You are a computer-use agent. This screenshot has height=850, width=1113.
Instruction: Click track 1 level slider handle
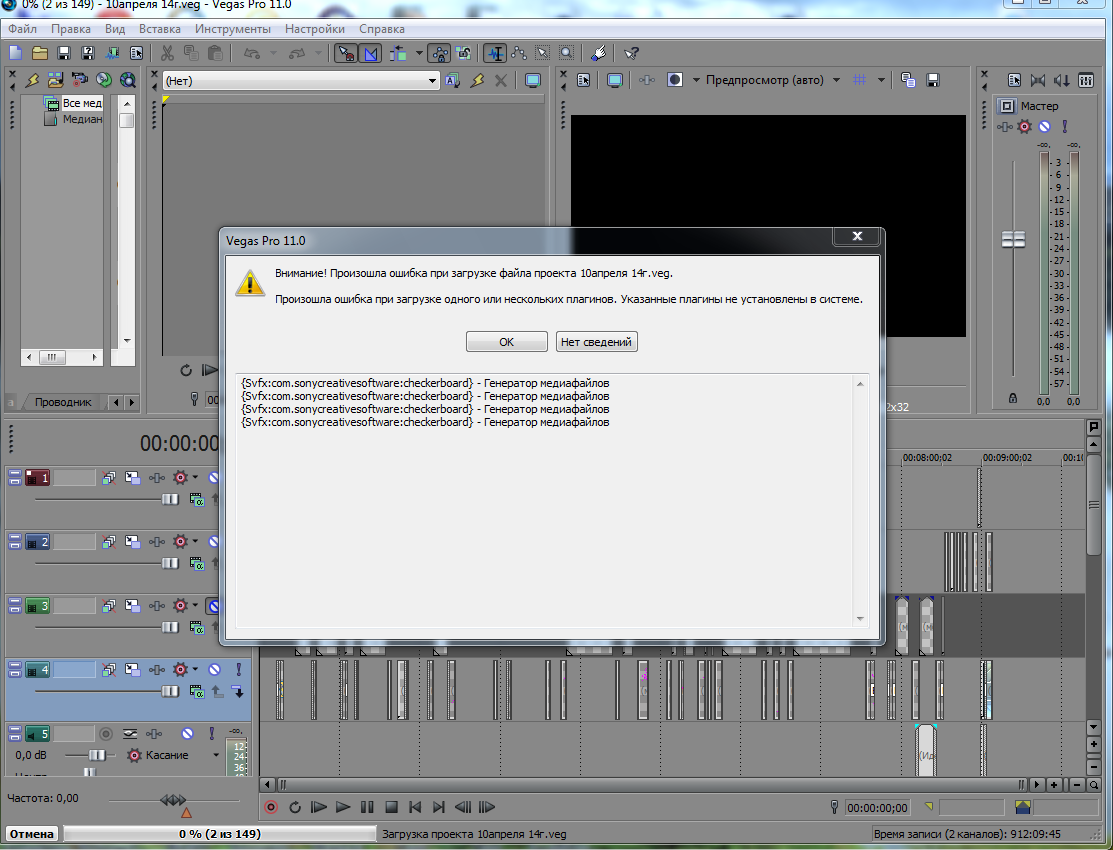point(170,499)
